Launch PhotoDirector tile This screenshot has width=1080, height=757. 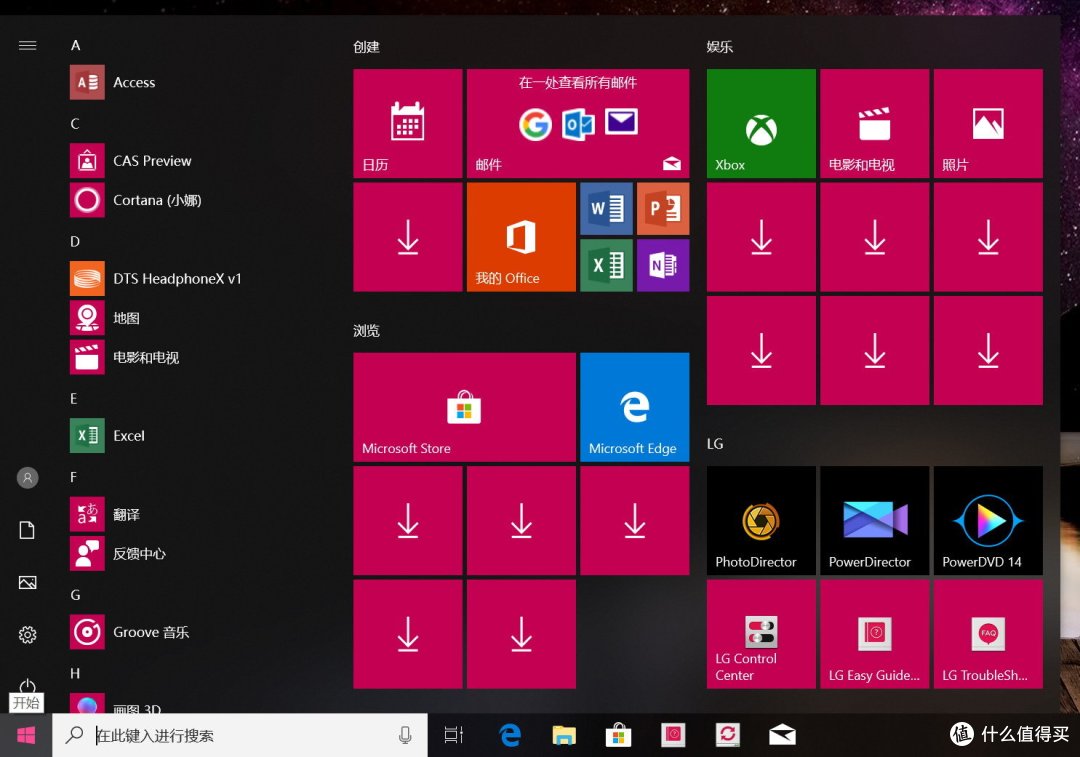[x=761, y=521]
